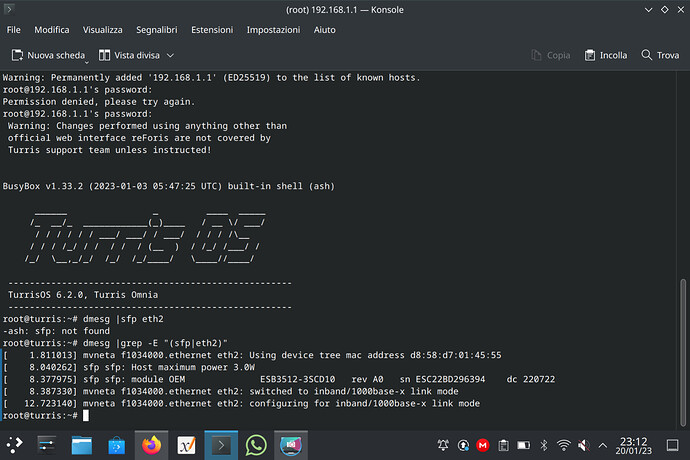This screenshot has width=690, height=460.
Task: Open the file manager from taskbar
Action: pos(81,445)
